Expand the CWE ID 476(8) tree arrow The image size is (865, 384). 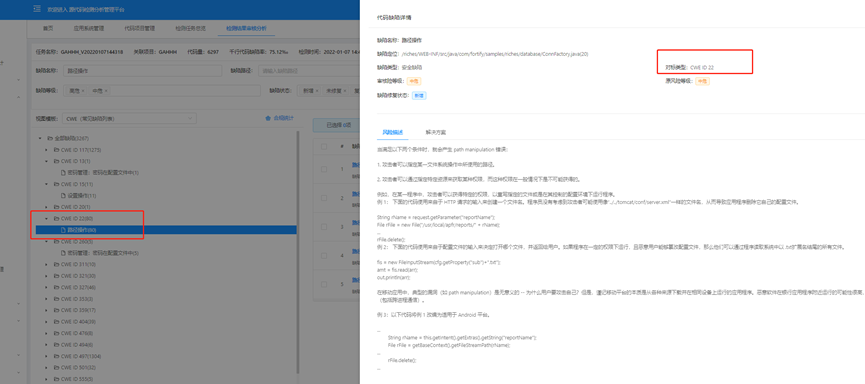point(46,333)
